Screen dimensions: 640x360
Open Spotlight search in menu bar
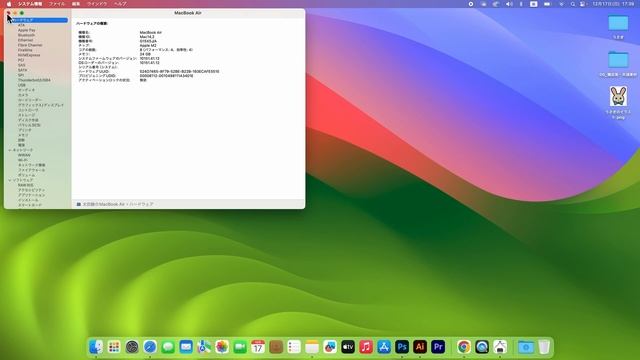[x=573, y=4]
